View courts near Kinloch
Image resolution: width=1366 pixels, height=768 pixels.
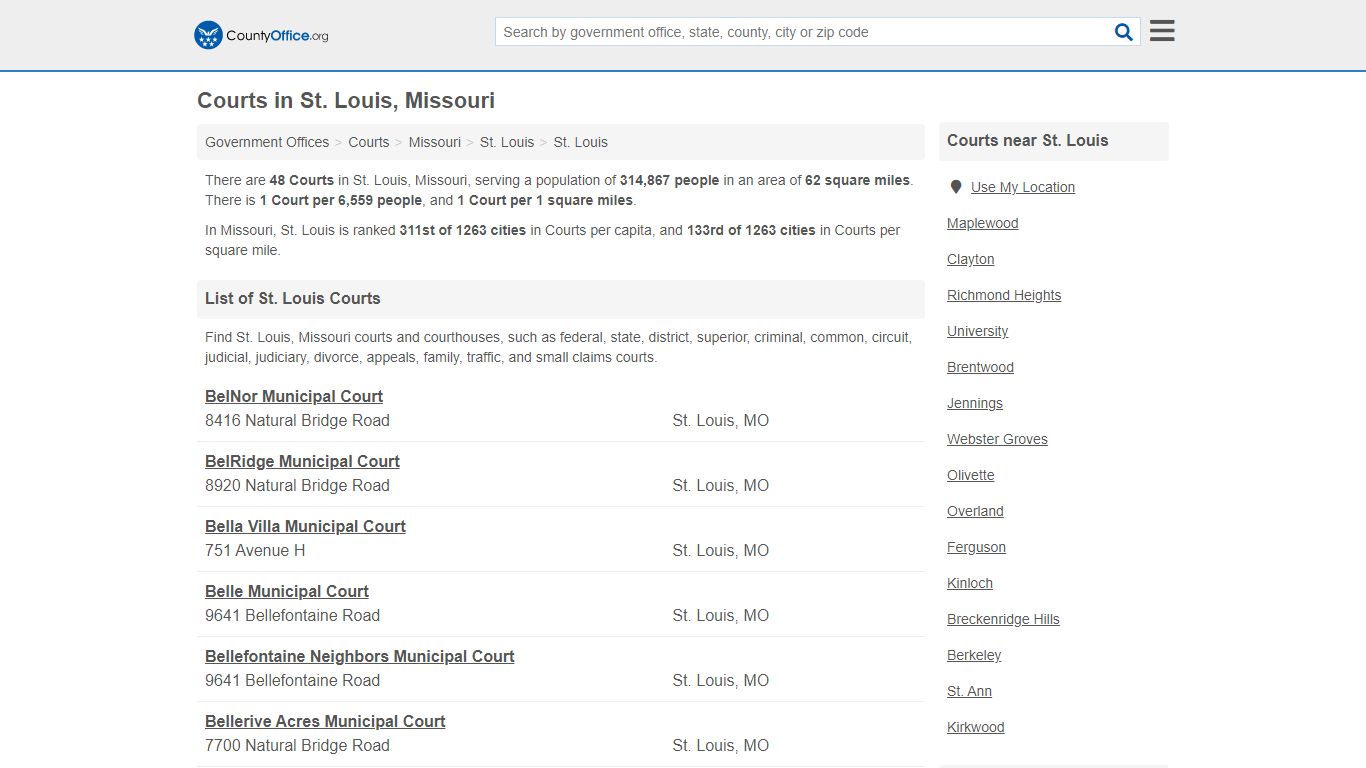coord(970,583)
